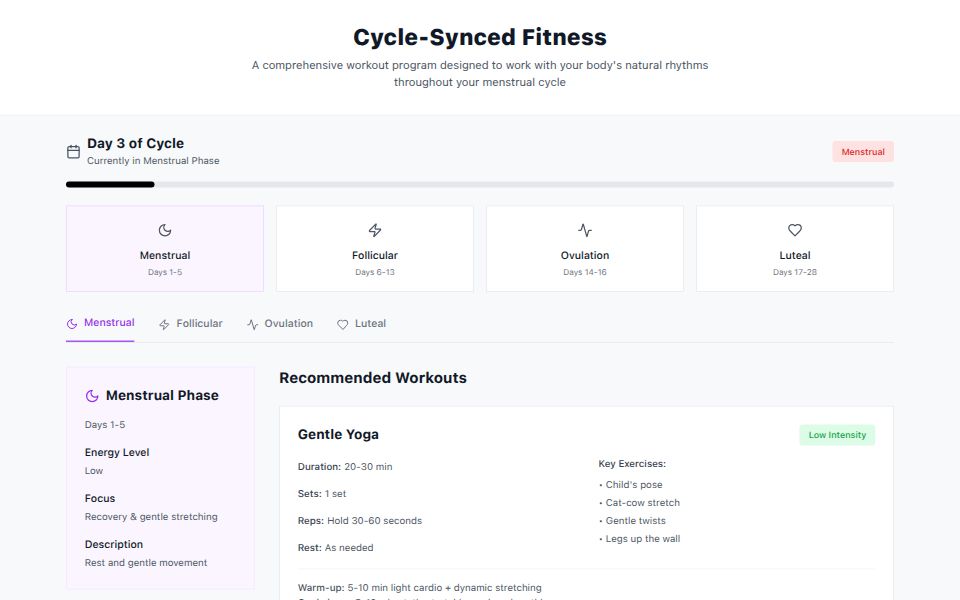Screen dimensions: 960x600
Task: Click the Low Intensity badge on Gentle Yoga
Action: [836, 434]
